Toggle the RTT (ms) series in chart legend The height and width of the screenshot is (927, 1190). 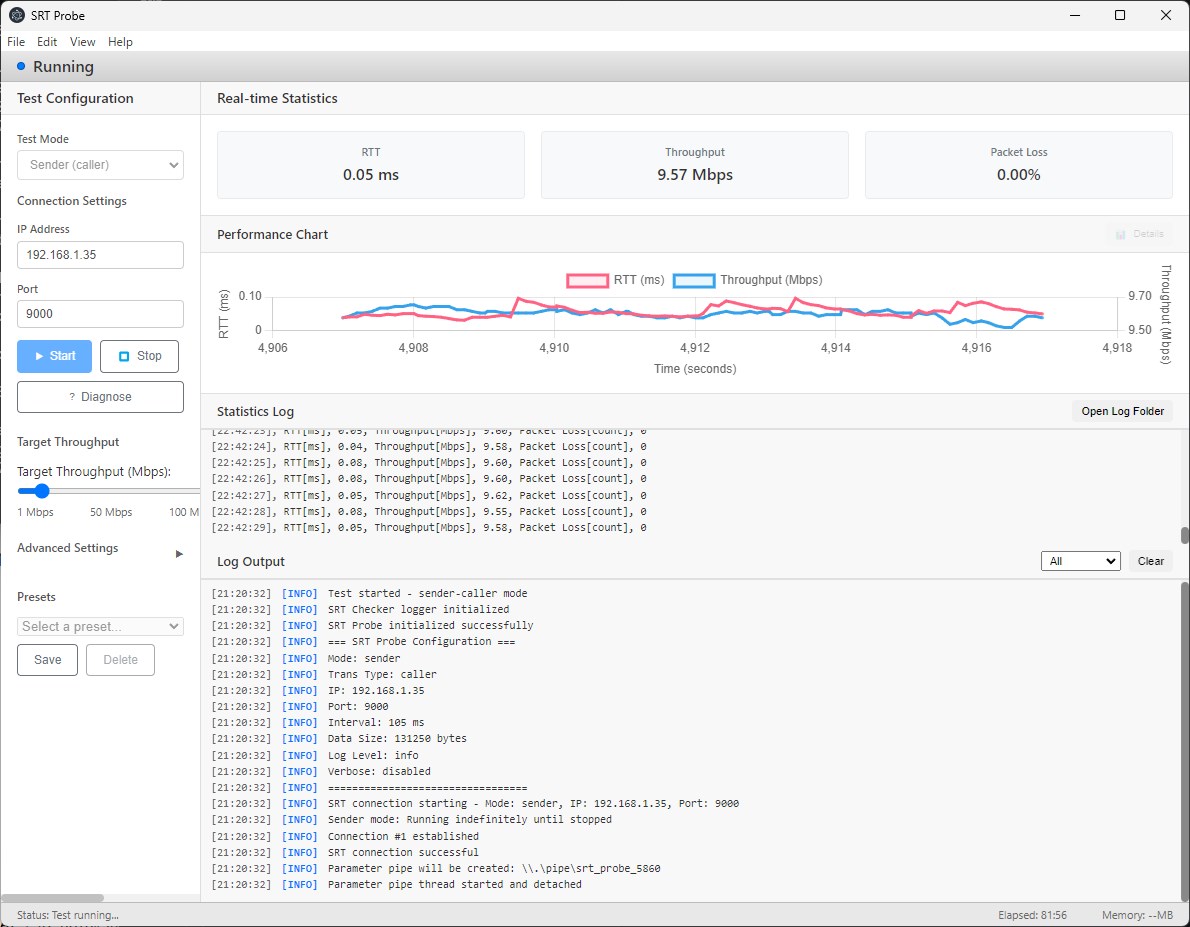pos(615,280)
